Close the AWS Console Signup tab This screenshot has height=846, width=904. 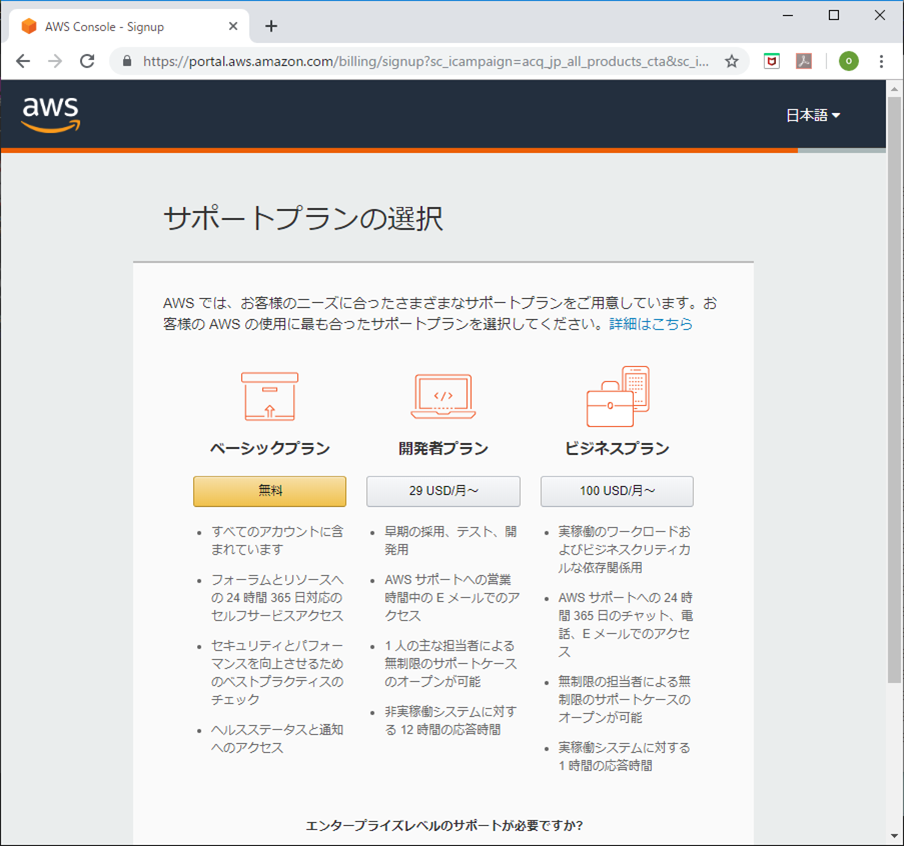click(x=233, y=26)
